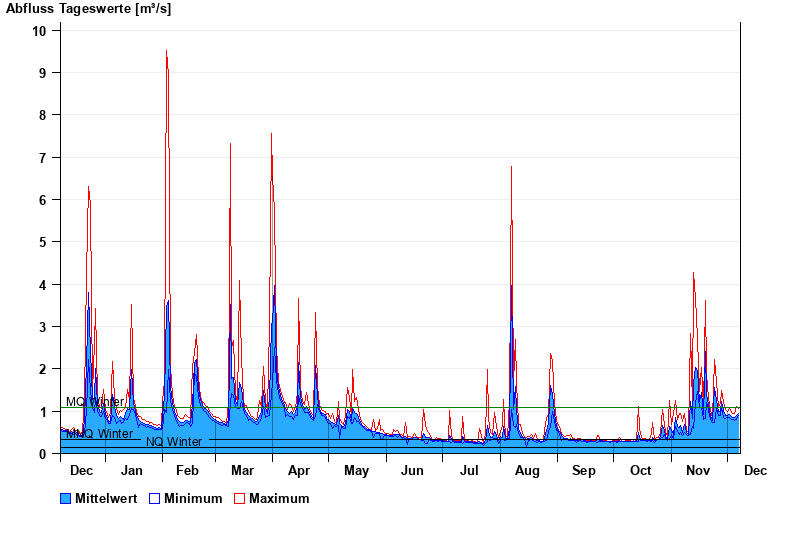
Task: Select the Maximum legend label
Action: (279, 498)
